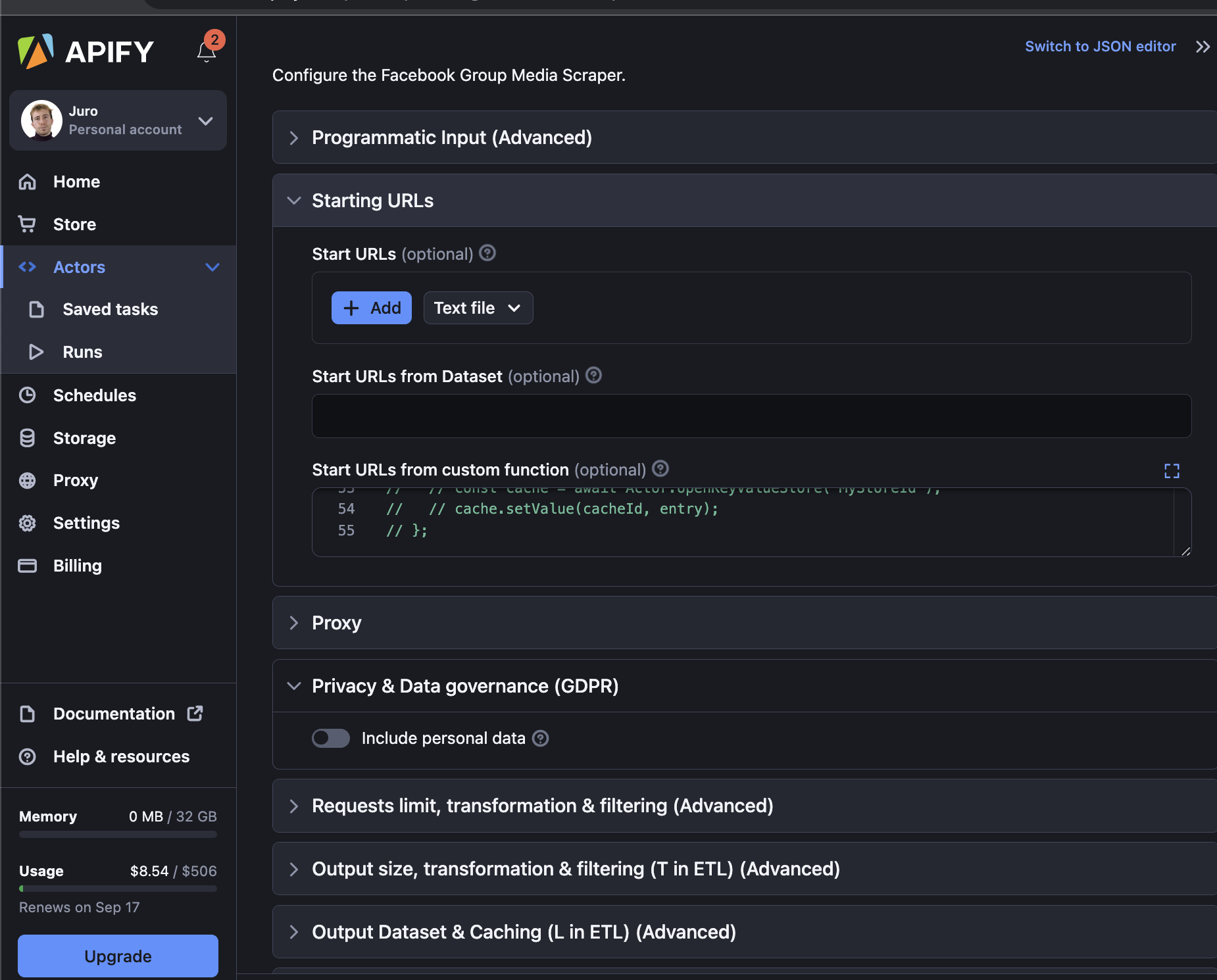Click the Help & resources question icon
Screen dimensions: 1217x980
(x=27, y=756)
